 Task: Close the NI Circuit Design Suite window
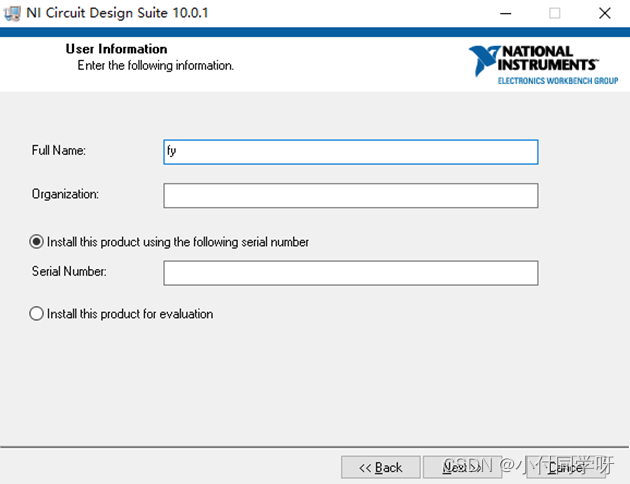[605, 13]
